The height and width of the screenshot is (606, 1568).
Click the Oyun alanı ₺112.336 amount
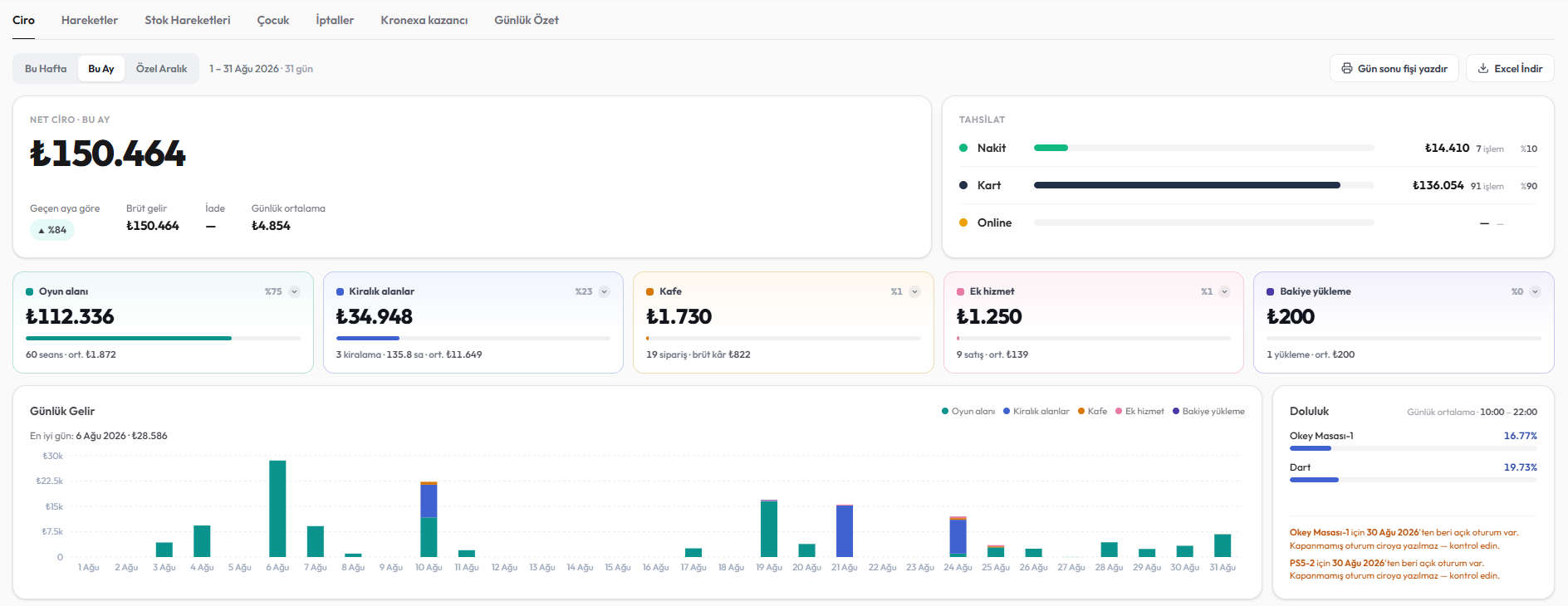(x=70, y=316)
